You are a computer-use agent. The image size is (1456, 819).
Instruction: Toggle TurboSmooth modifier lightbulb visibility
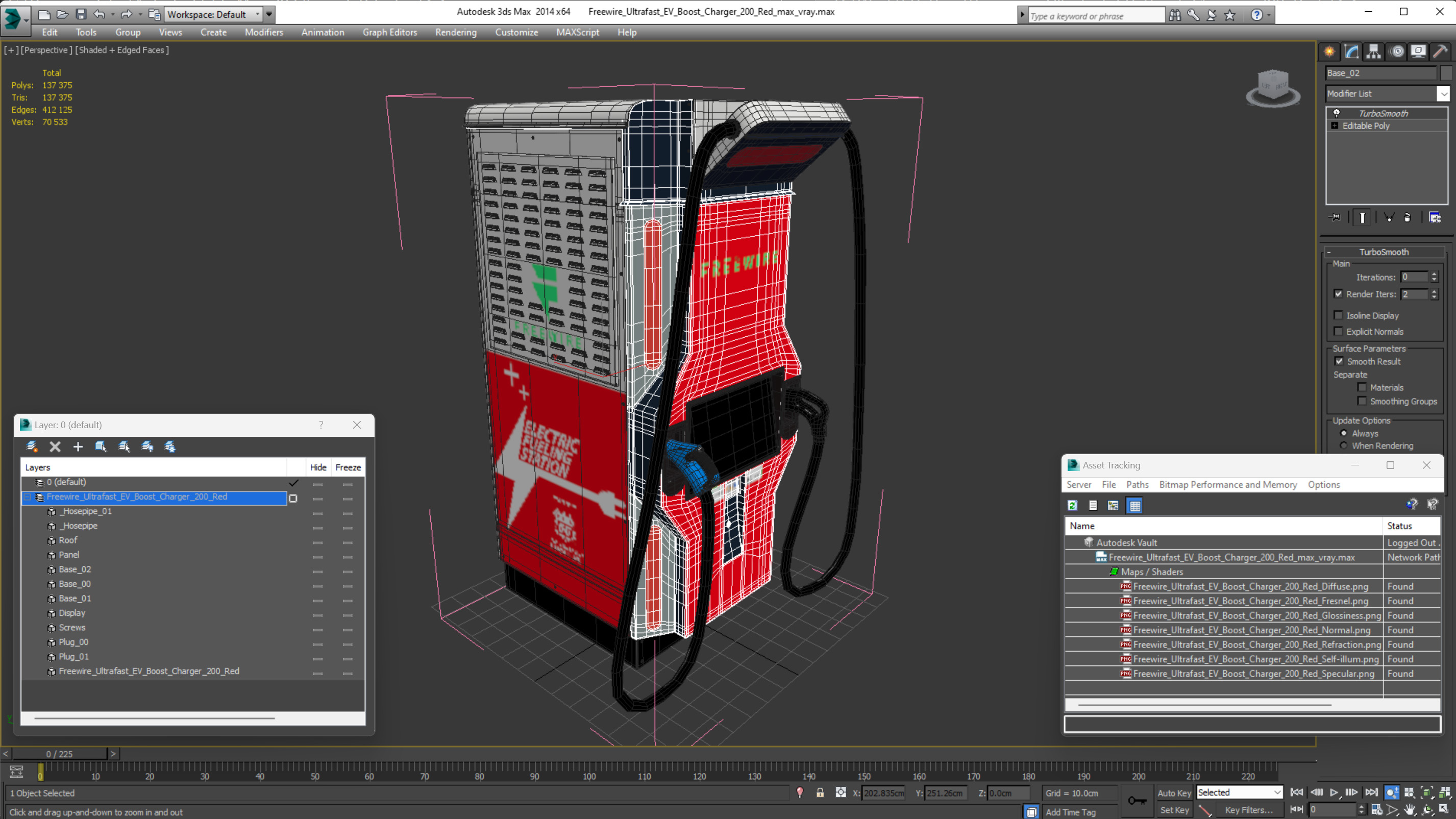click(1336, 113)
